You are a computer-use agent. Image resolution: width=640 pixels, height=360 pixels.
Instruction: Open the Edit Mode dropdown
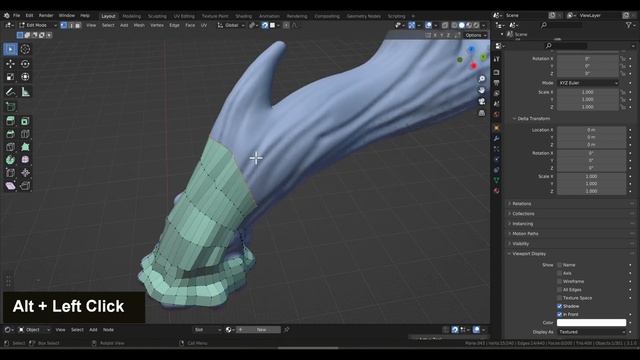38,25
